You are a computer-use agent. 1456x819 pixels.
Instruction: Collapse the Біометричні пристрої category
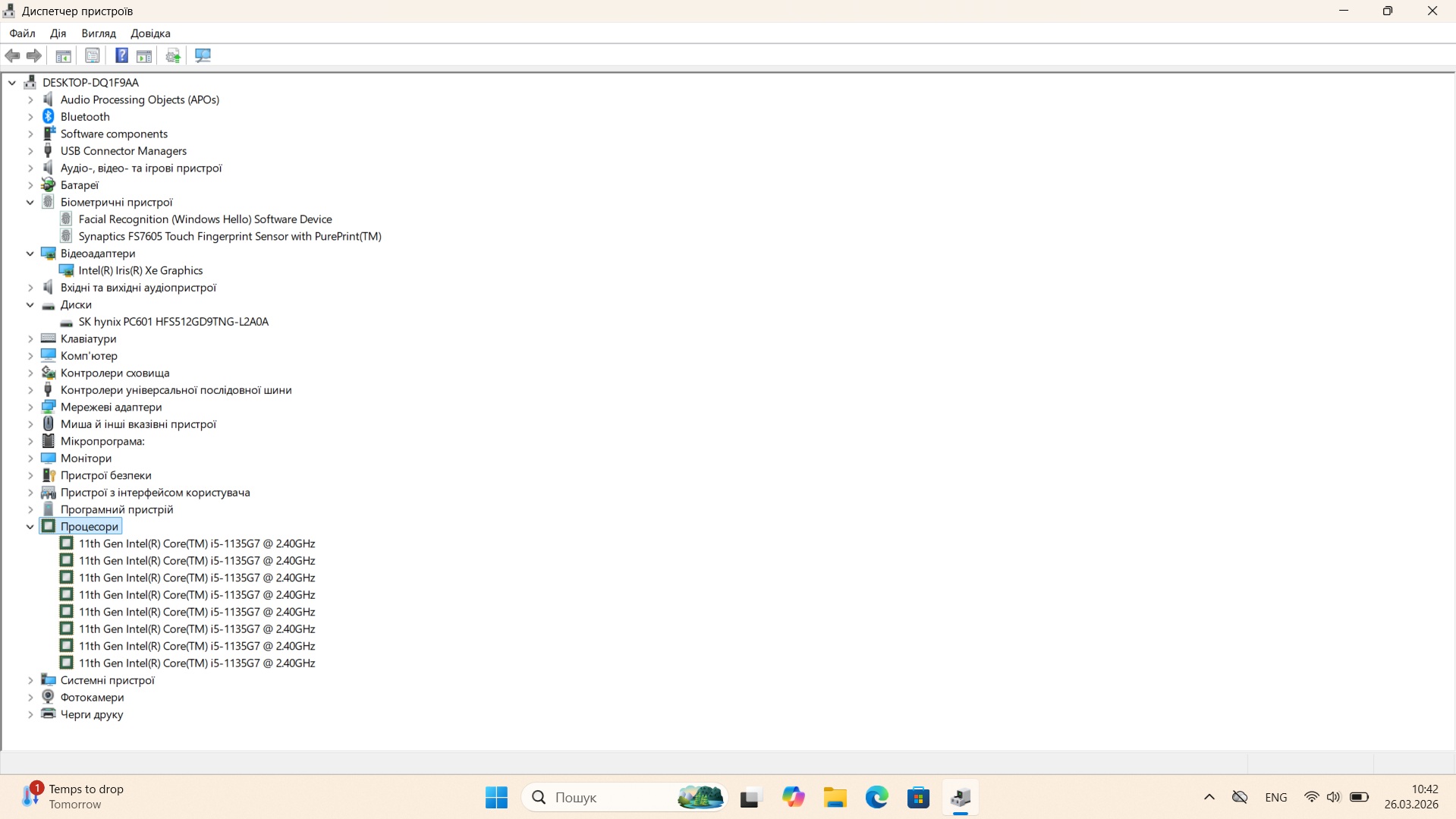pyautogui.click(x=30, y=203)
